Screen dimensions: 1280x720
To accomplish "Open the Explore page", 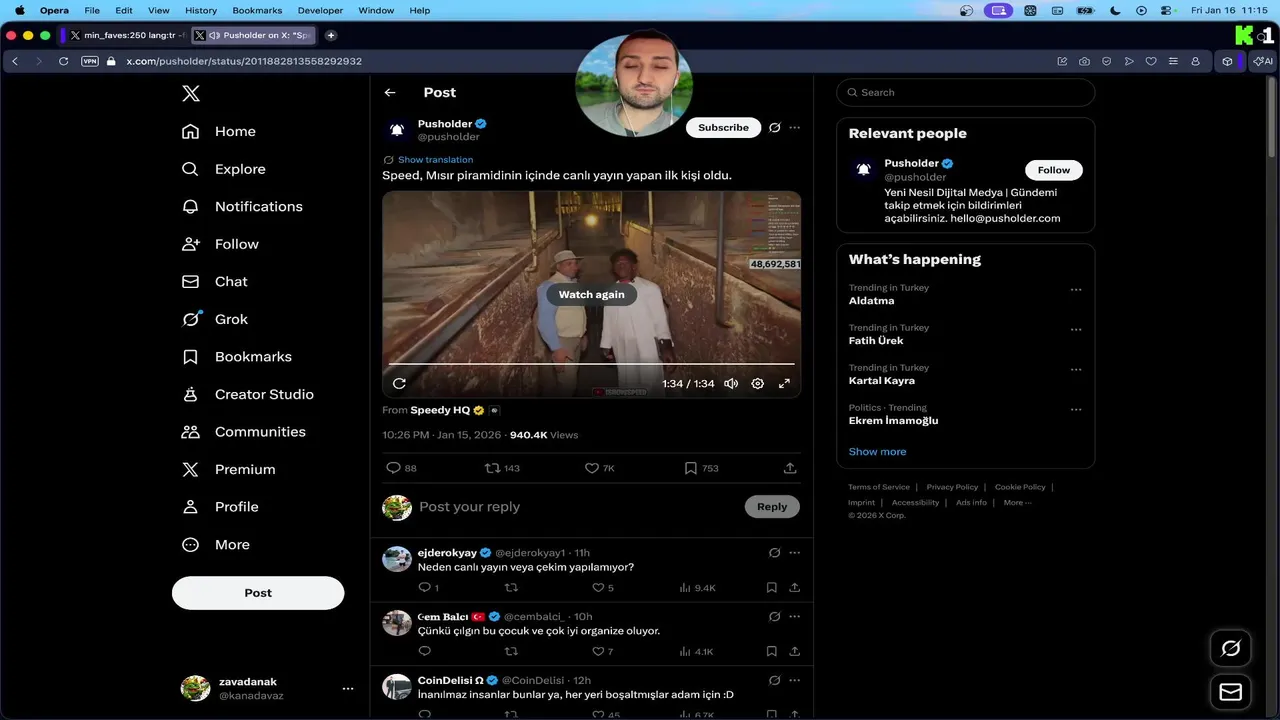I will point(223,169).
